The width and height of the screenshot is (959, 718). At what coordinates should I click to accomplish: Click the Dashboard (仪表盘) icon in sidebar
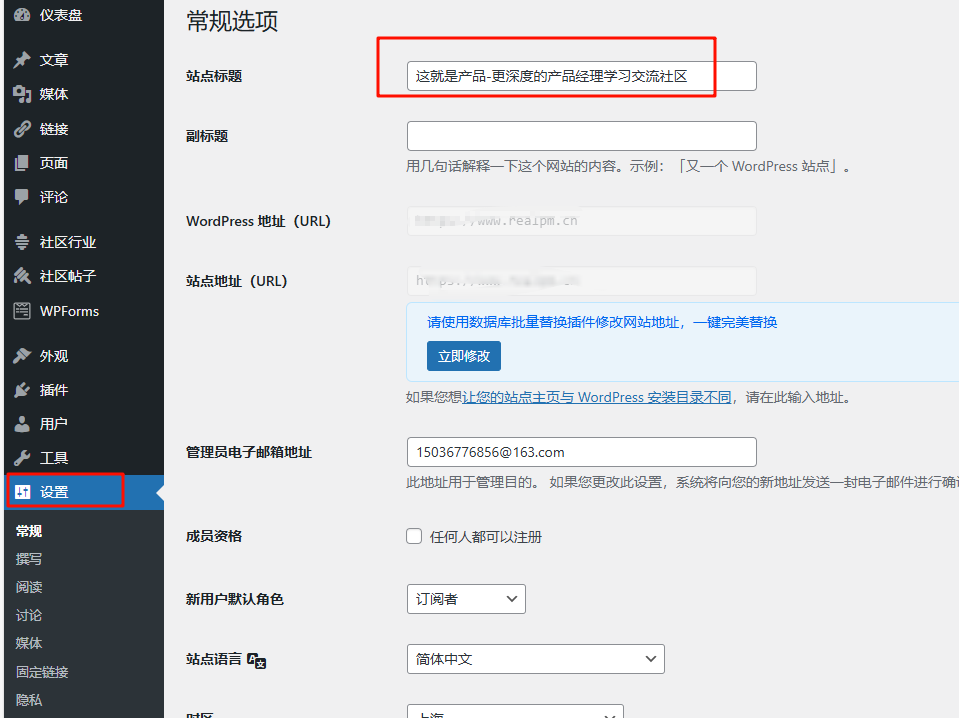coord(22,14)
